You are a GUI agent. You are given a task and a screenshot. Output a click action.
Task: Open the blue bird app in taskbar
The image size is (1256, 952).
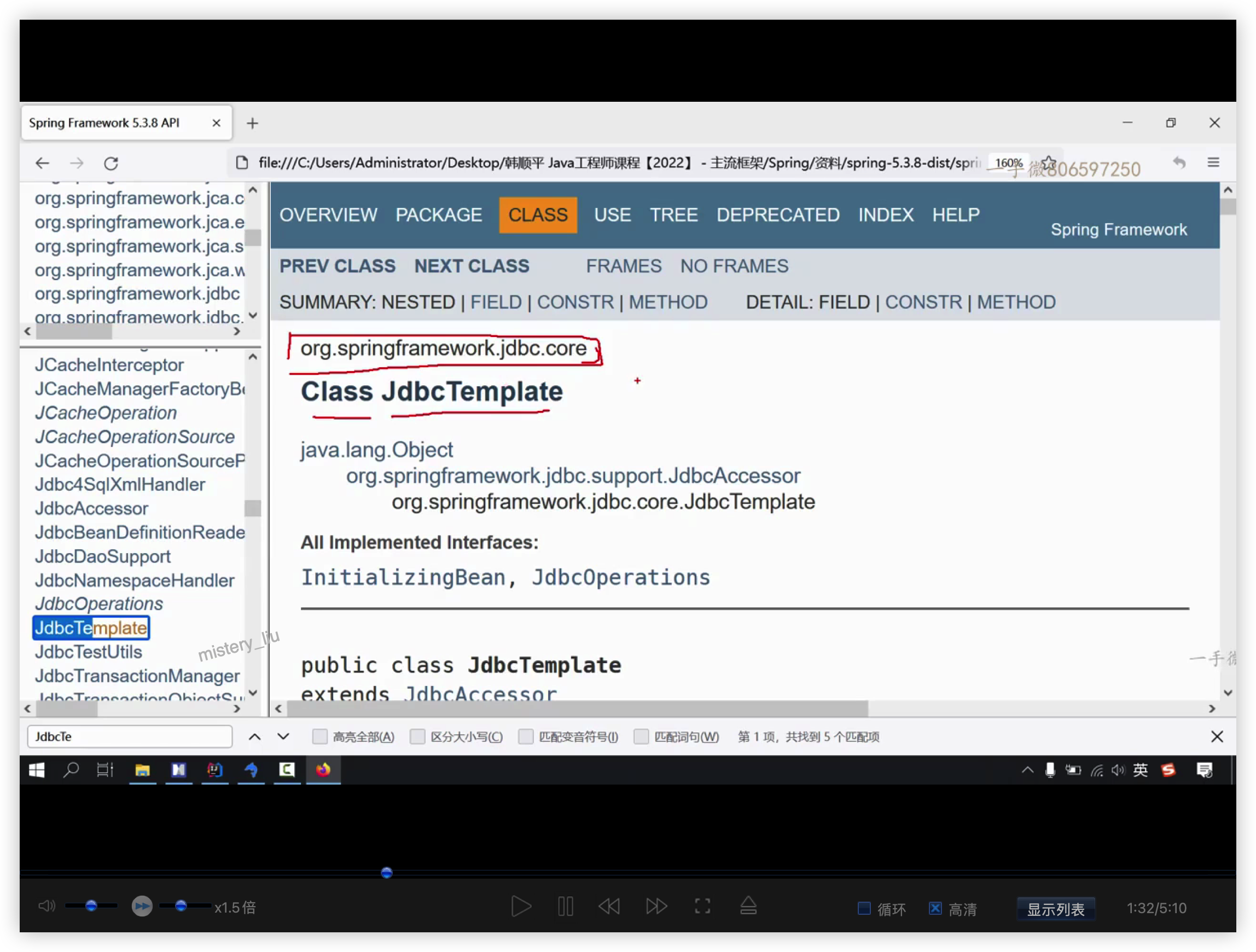251,770
